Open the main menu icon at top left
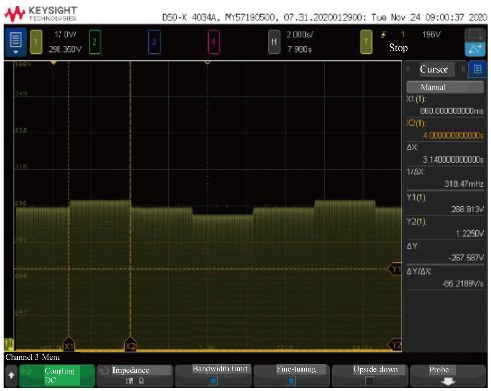Viewport: 491px width, 391px height. pyautogui.click(x=16, y=42)
